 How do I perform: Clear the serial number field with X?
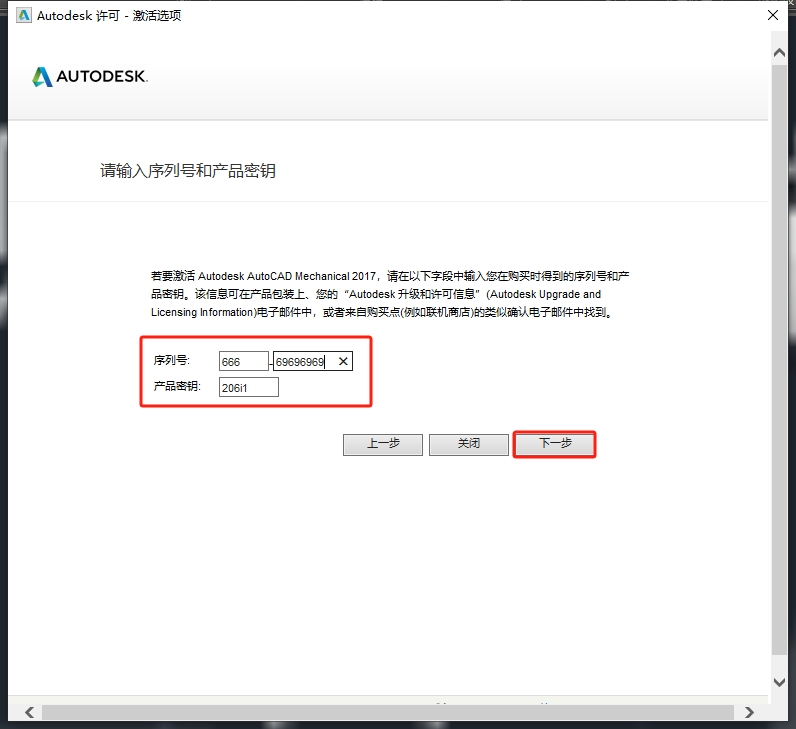click(x=342, y=362)
